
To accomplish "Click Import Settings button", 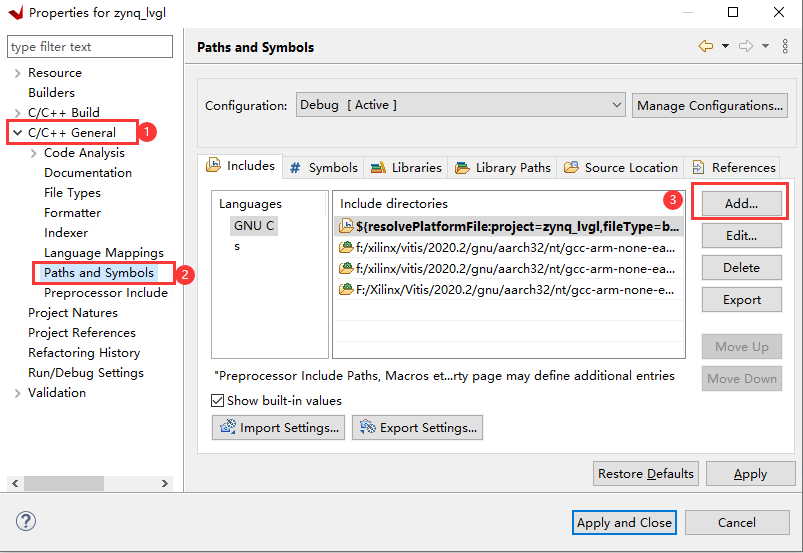I will (278, 428).
